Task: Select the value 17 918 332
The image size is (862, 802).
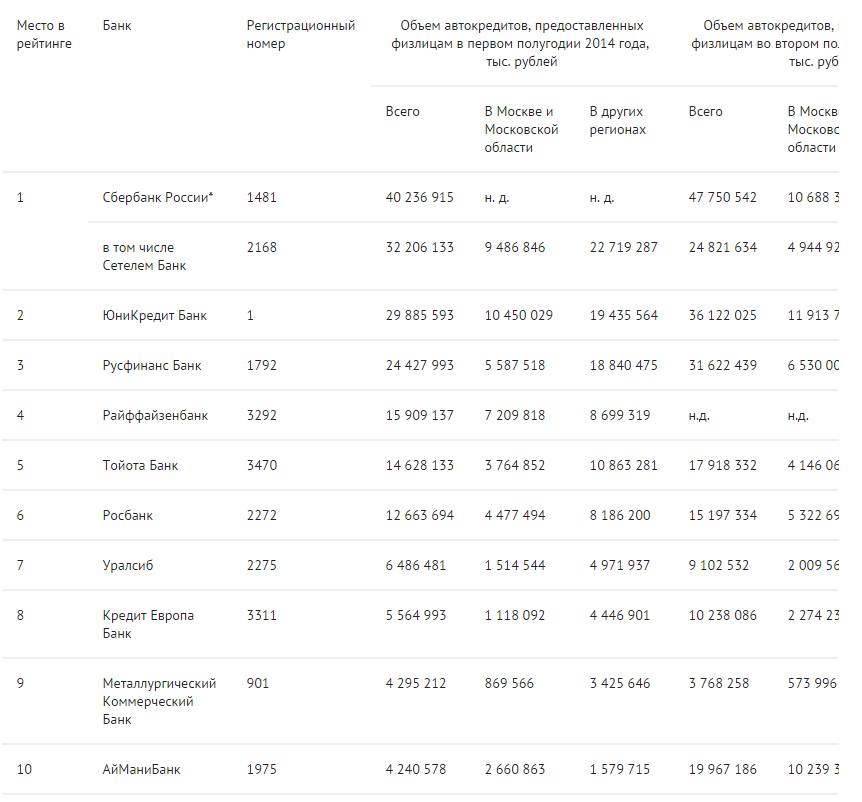Action: coord(722,466)
